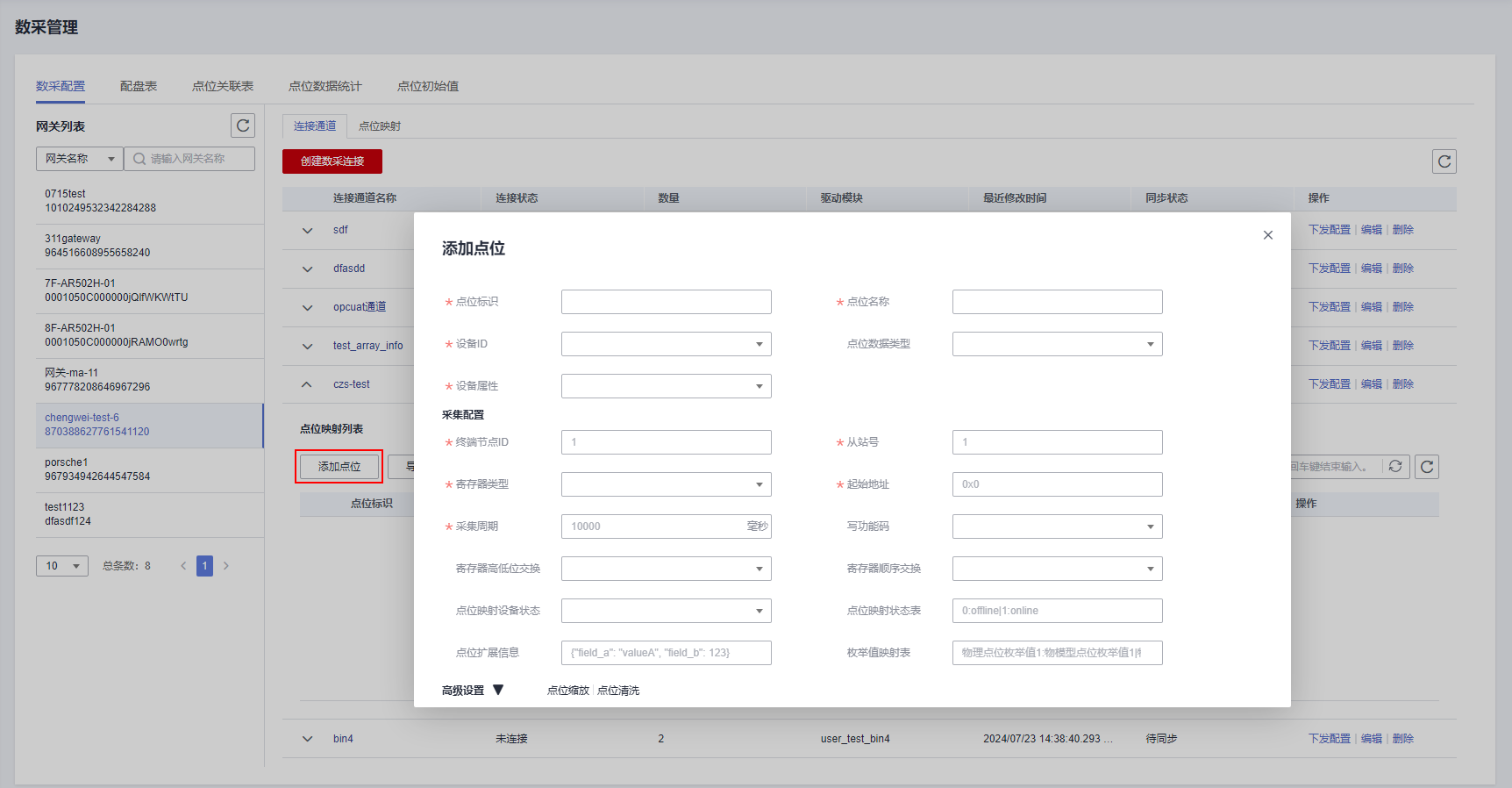Go to previous page of gateway list
This screenshot has width=1512, height=788.
pyautogui.click(x=183, y=566)
